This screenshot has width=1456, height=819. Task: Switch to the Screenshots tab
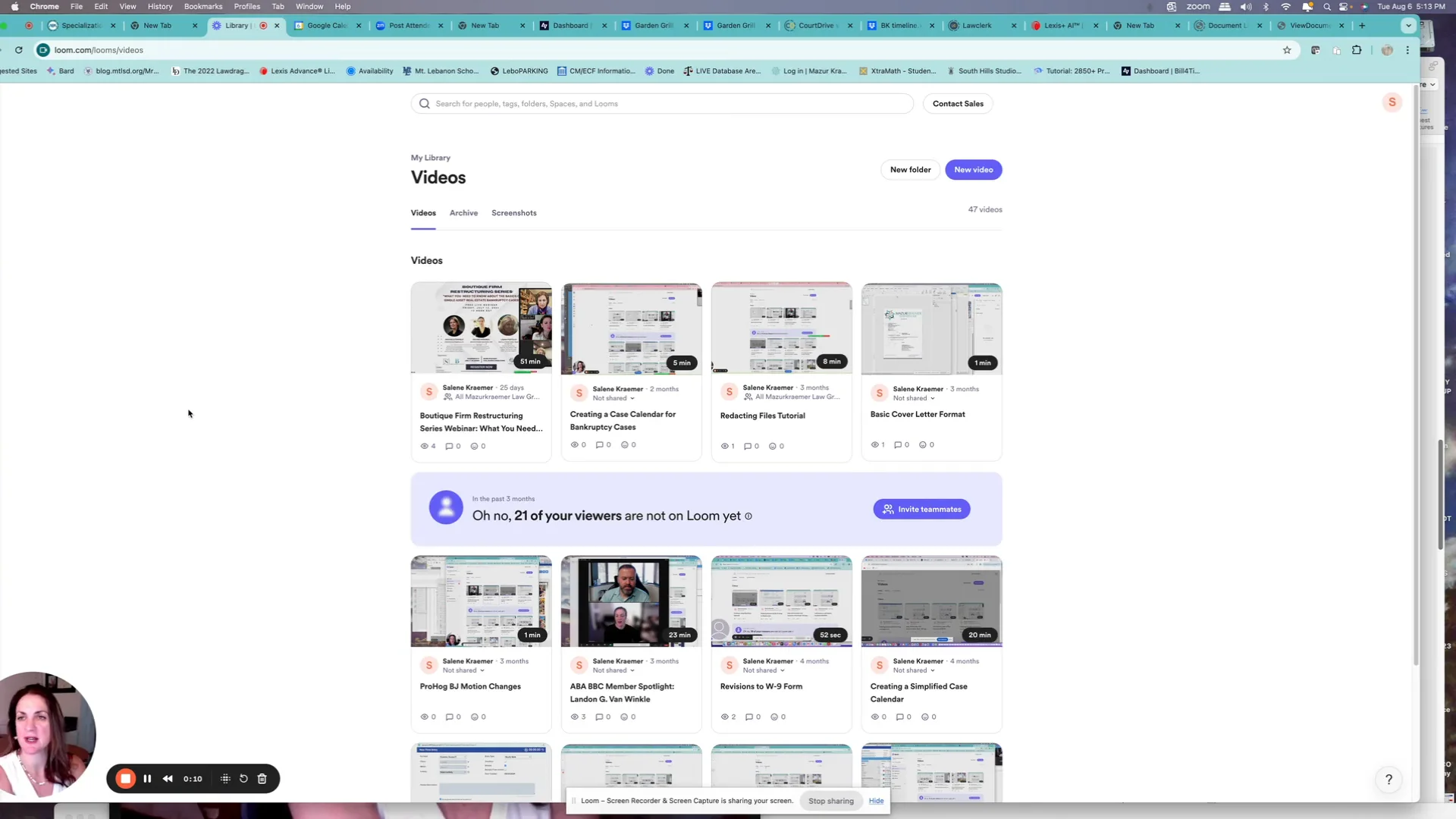tap(513, 213)
